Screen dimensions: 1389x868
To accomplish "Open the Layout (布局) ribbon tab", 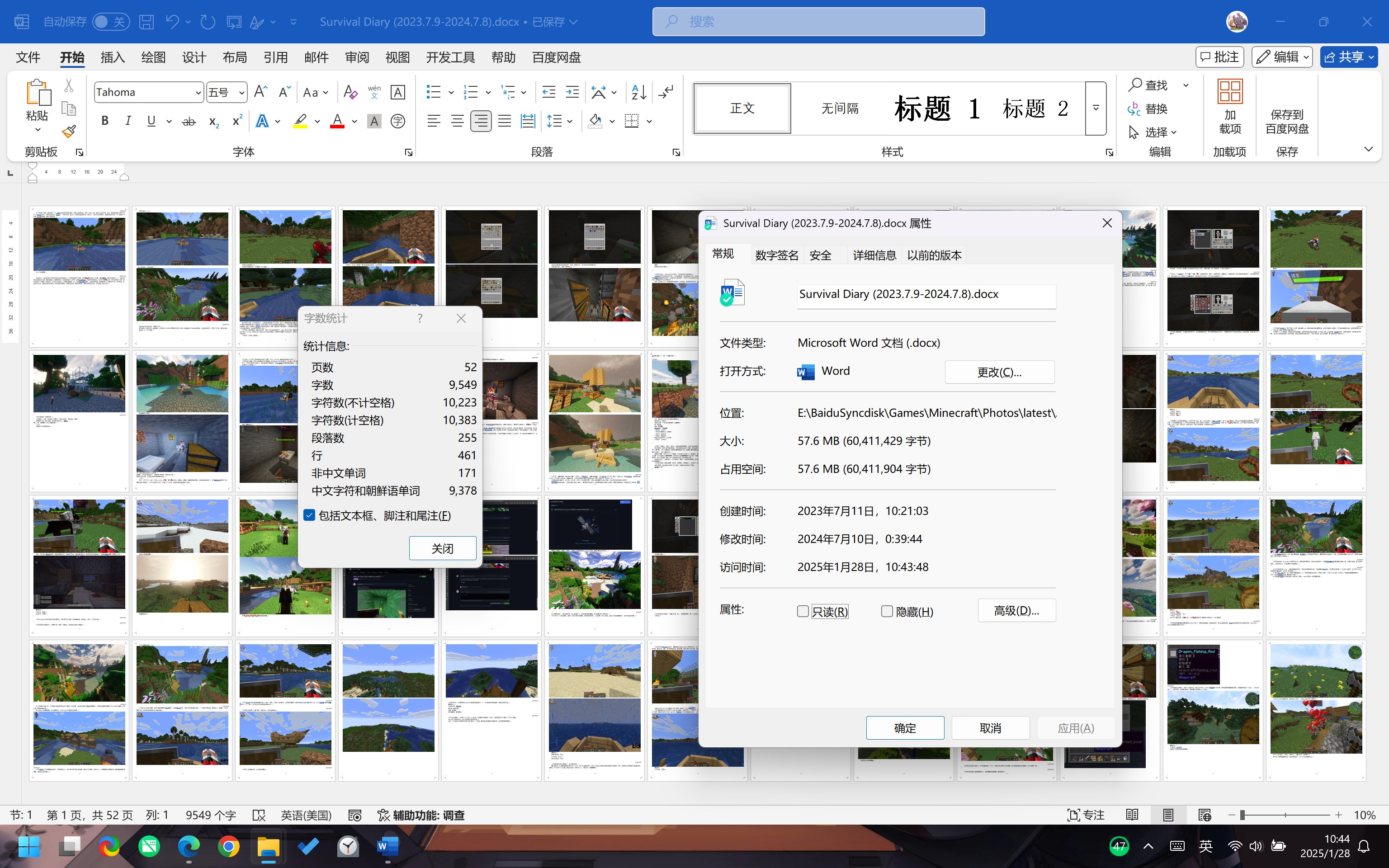I will pos(235,57).
